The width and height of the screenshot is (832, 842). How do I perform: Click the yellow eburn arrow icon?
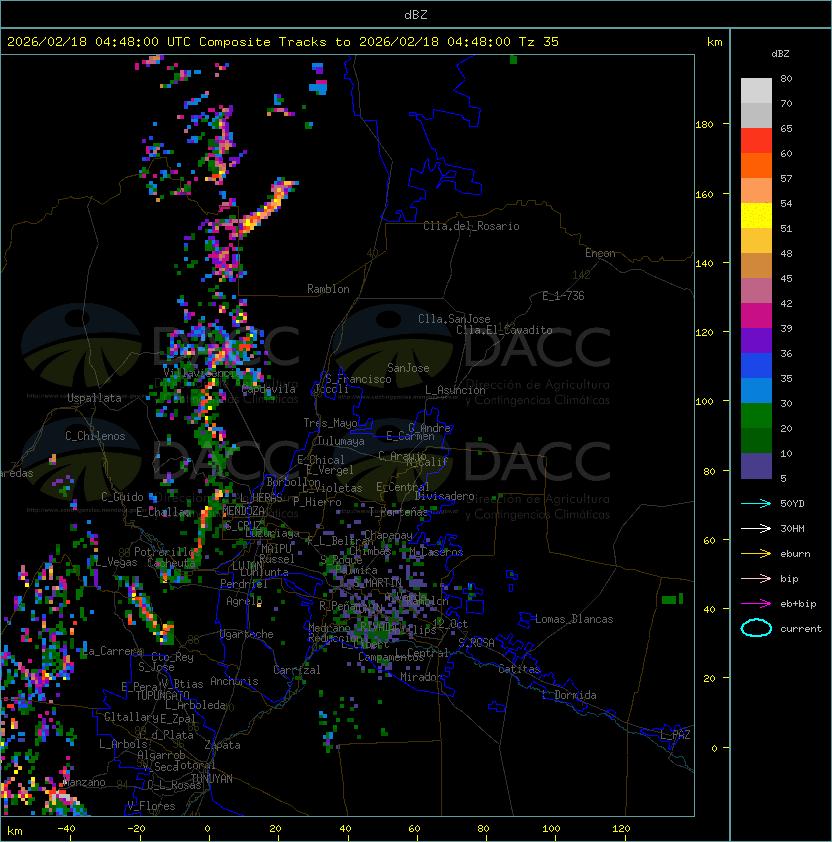click(x=756, y=554)
